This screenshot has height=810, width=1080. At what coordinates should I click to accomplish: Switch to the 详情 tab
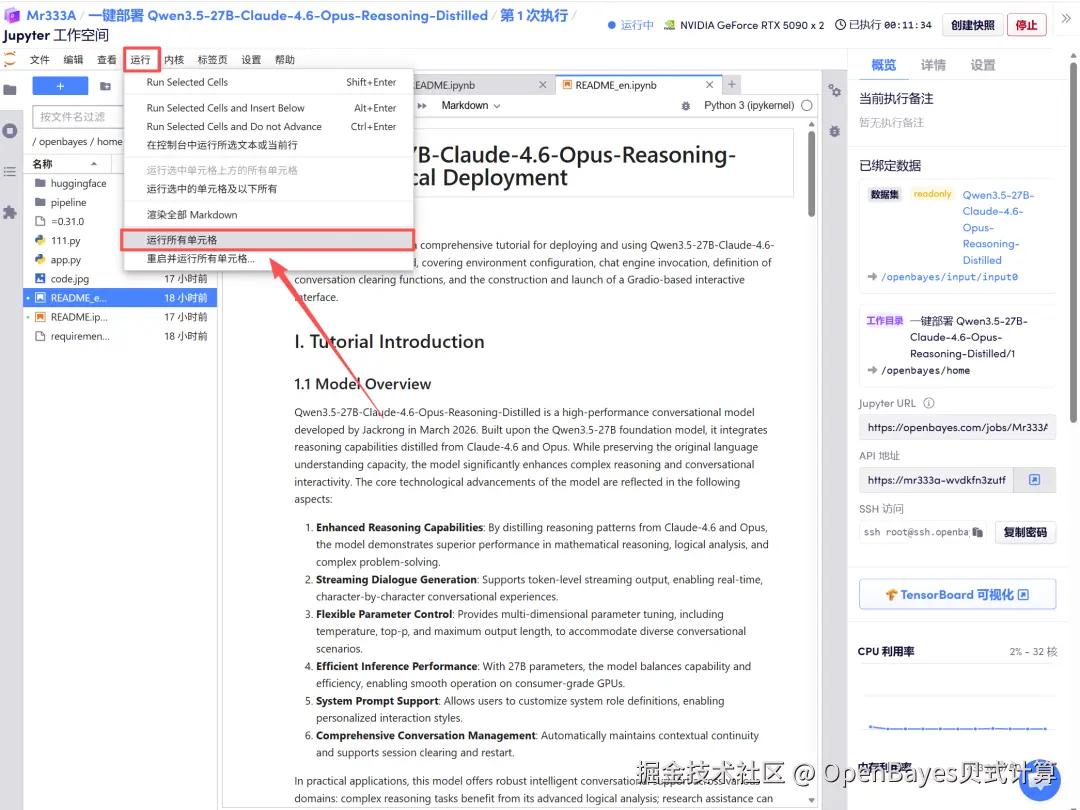click(x=933, y=65)
